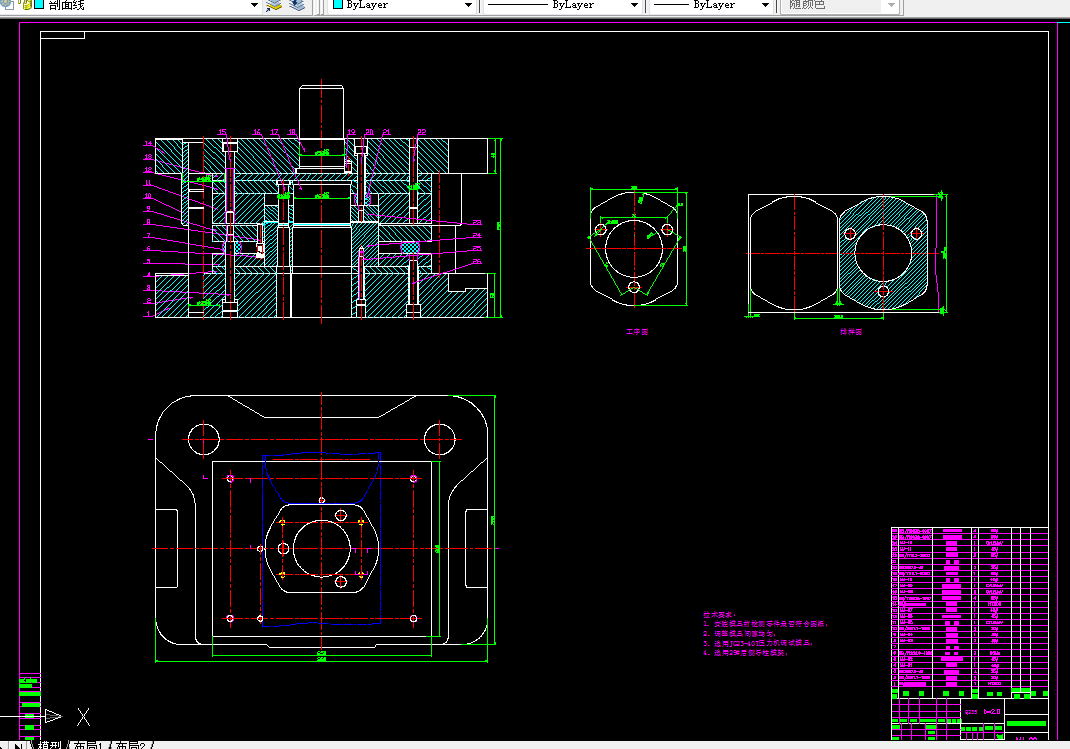Select part balloon number 22
Screen dimensions: 1070x749
click(x=422, y=132)
